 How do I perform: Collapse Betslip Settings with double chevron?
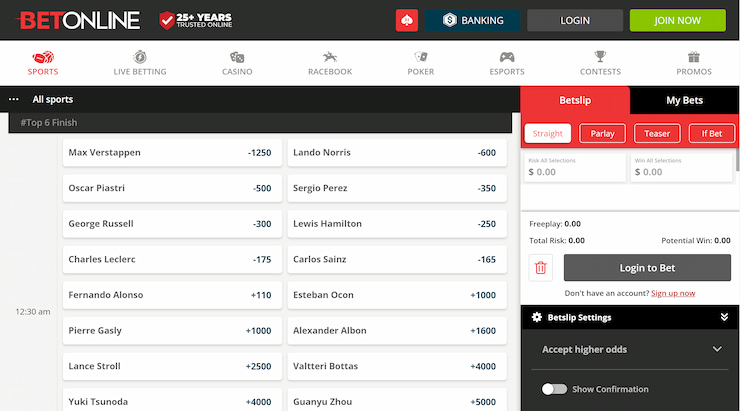click(724, 317)
